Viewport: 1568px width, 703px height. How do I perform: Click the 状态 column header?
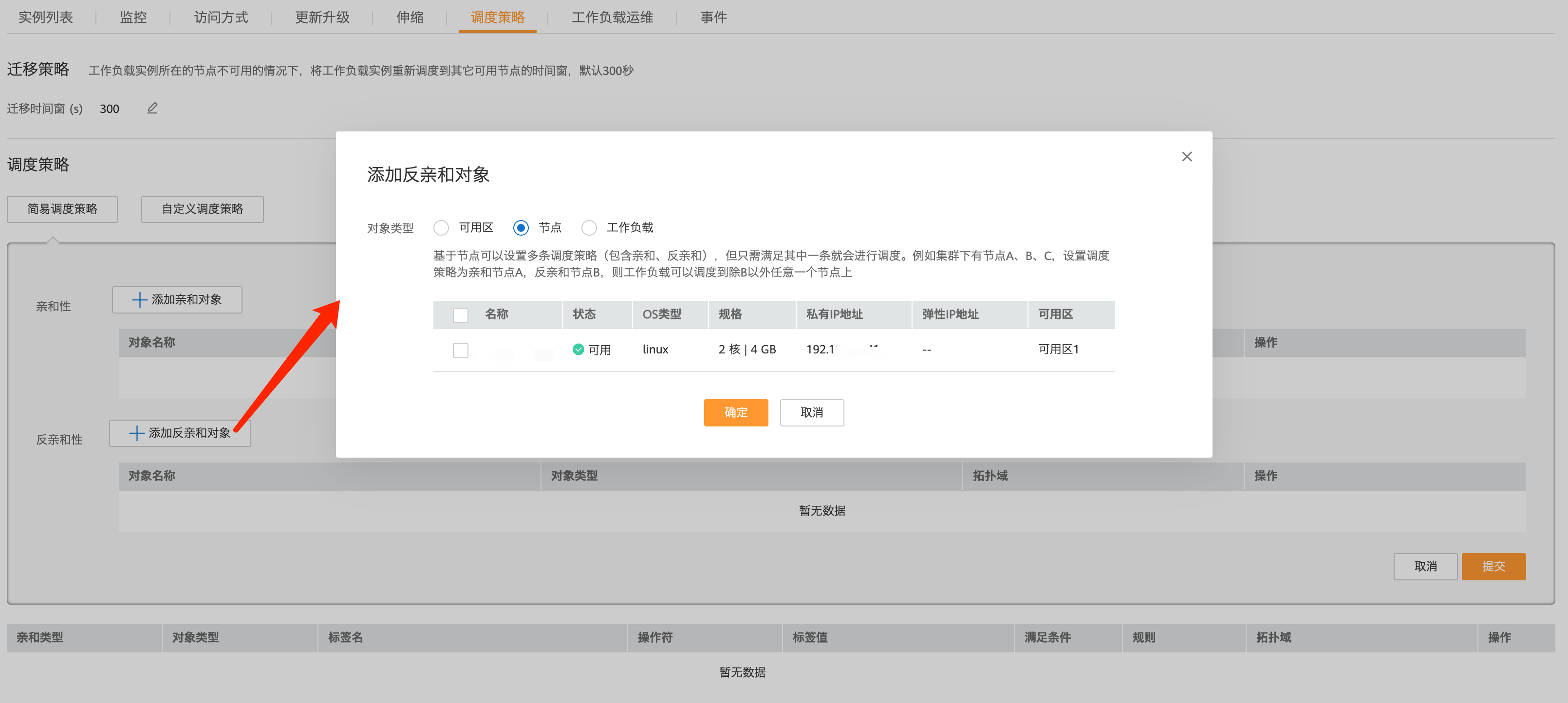[584, 314]
